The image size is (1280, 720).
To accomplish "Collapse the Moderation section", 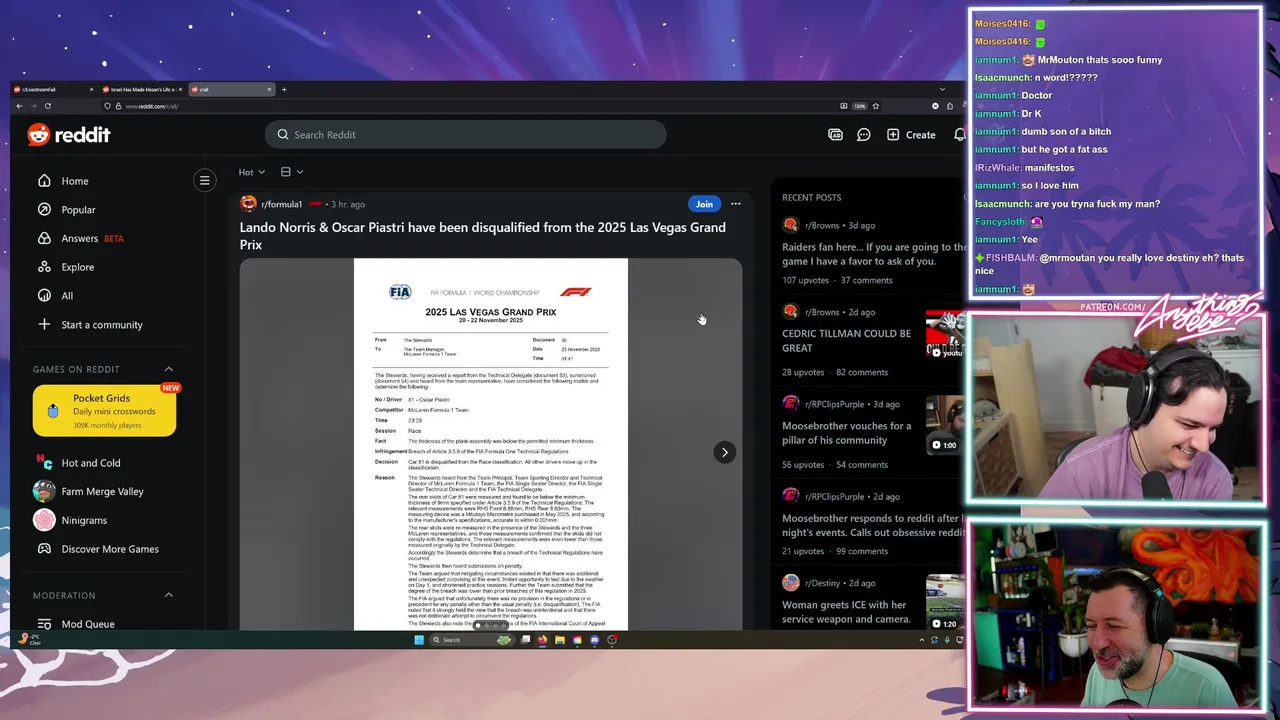I will [x=168, y=595].
